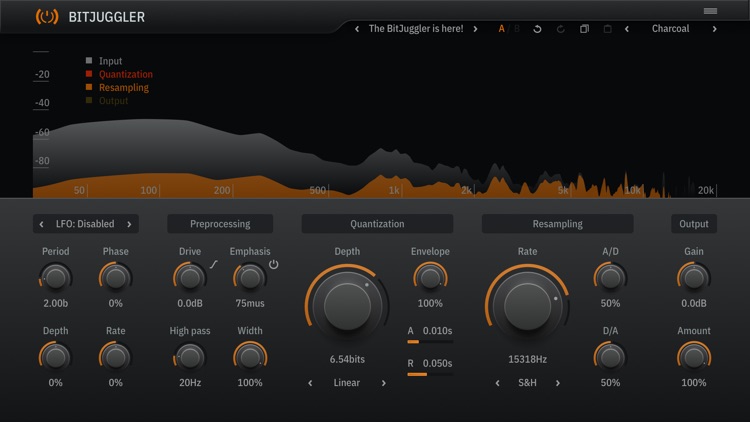The image size is (750, 422).
Task: Click the 0.0dB Drive value
Action: [x=190, y=303]
